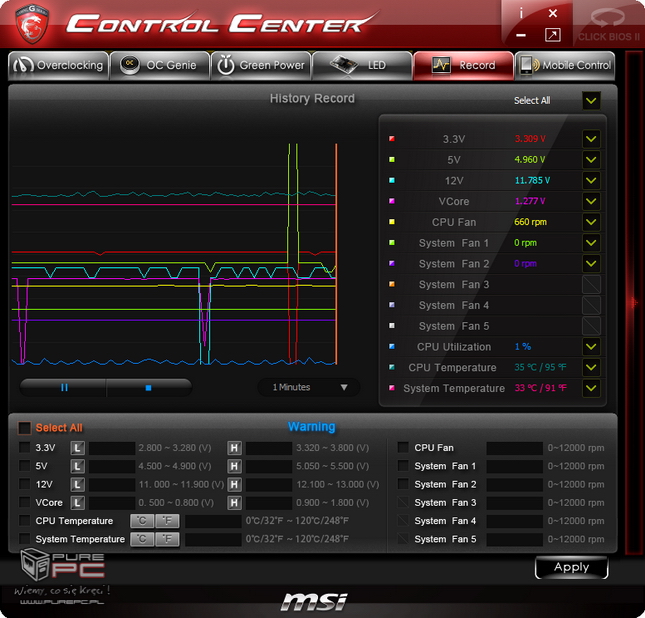Toggle the VCore graph visibility check
This screenshot has height=618, width=645.
591,201
